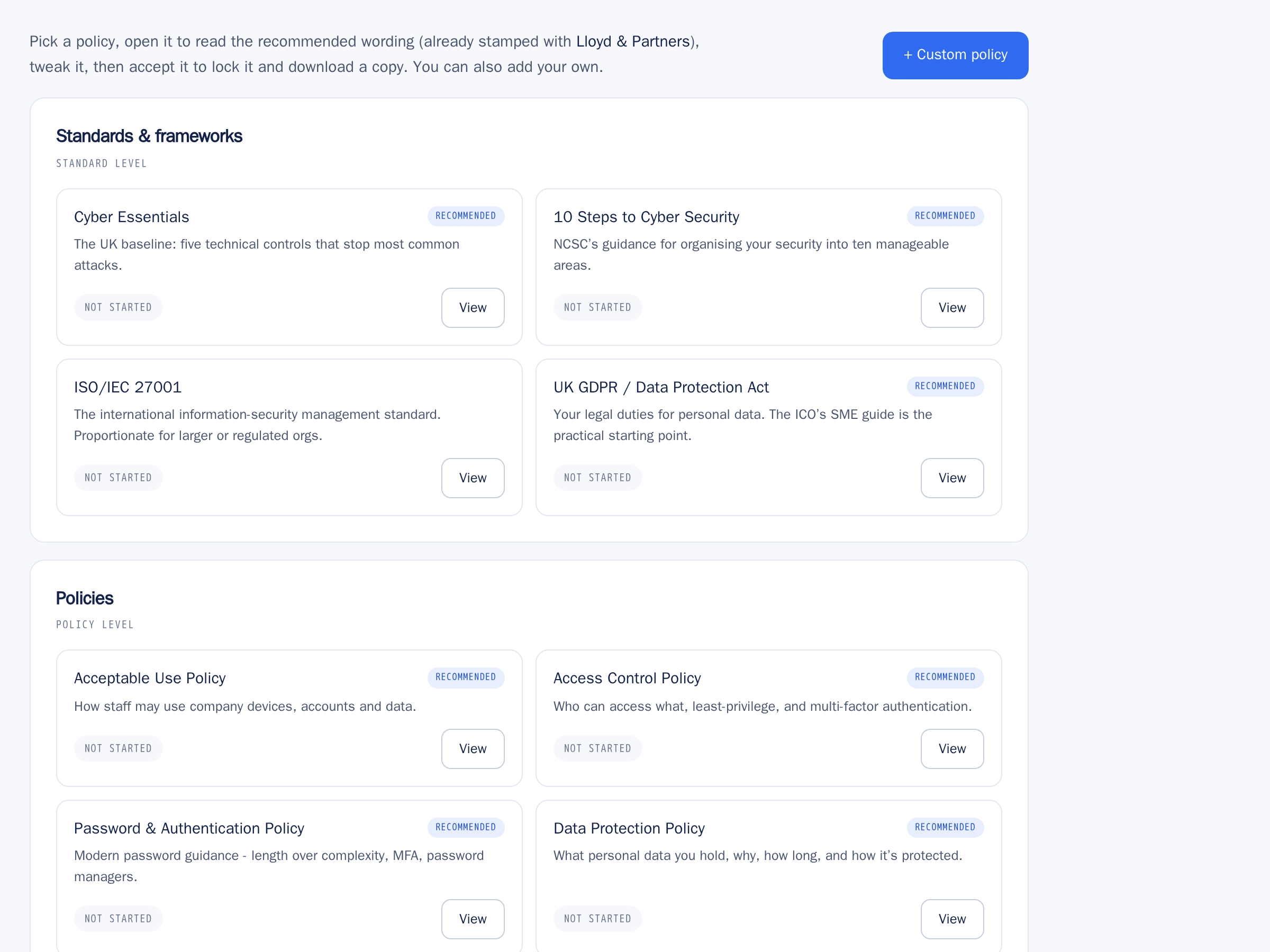View the 10 Steps to Cyber Security card
Screen dimensions: 1270x952
[952, 308]
